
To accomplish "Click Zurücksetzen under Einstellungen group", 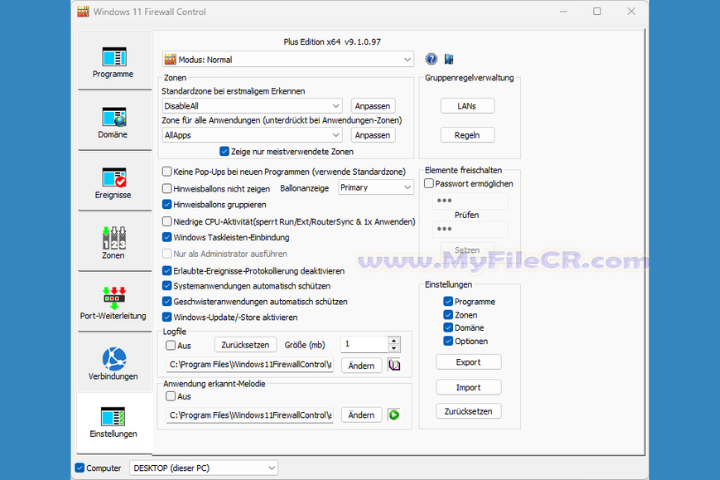I will coord(468,411).
